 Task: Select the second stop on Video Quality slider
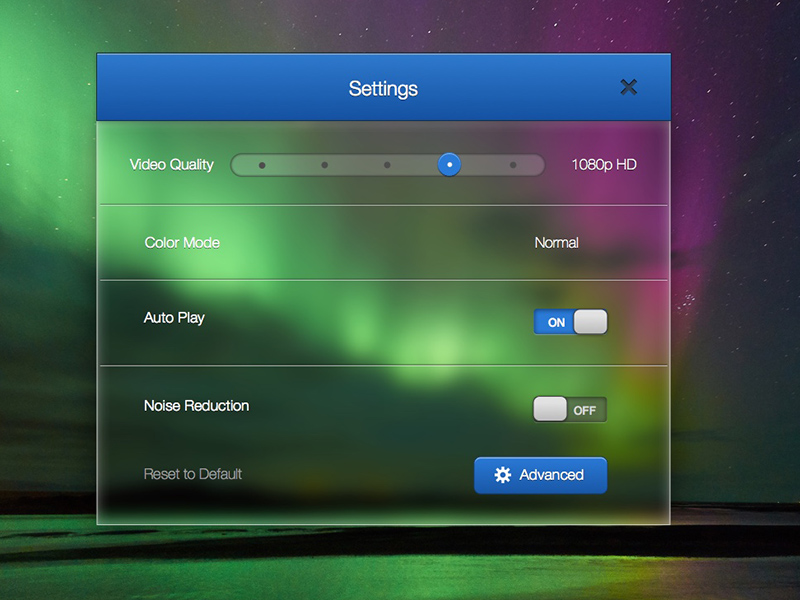pos(325,165)
